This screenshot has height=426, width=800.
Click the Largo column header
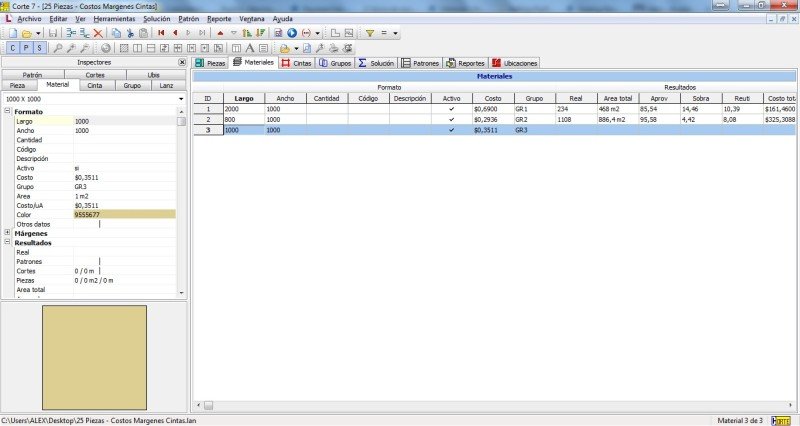(244, 98)
